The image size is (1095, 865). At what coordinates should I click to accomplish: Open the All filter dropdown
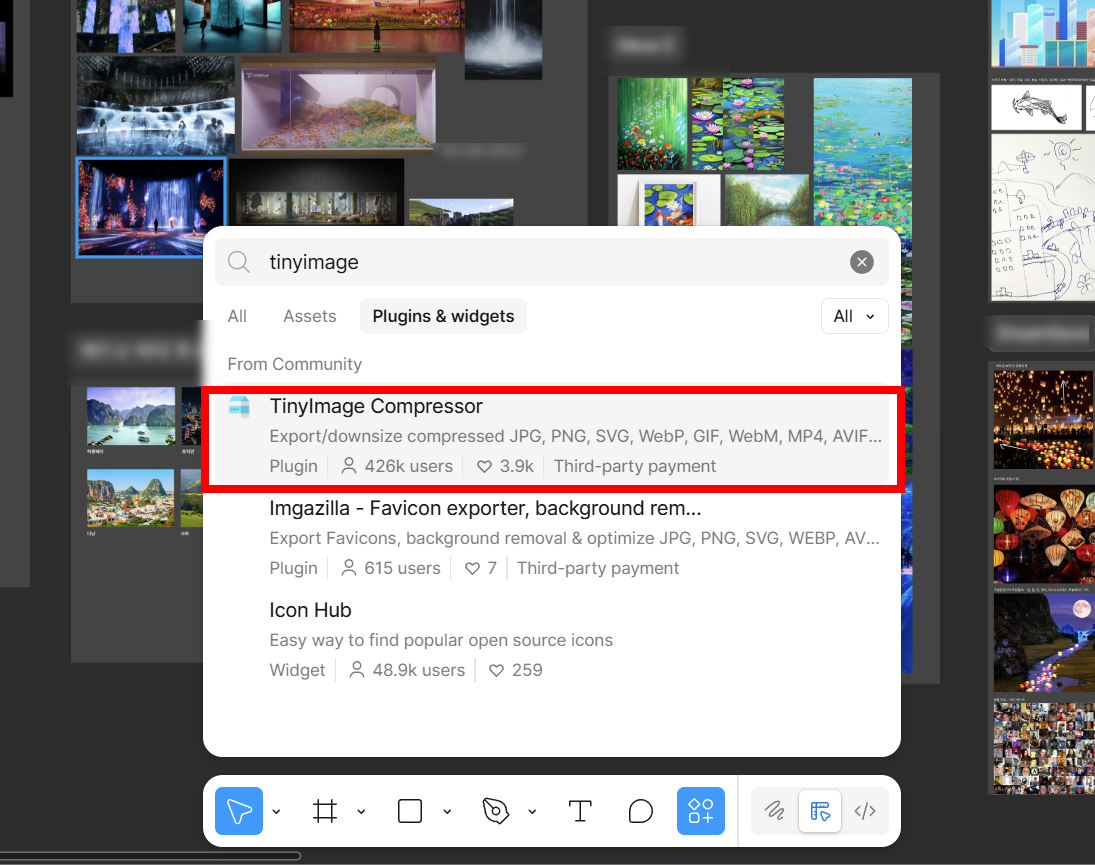coord(854,316)
